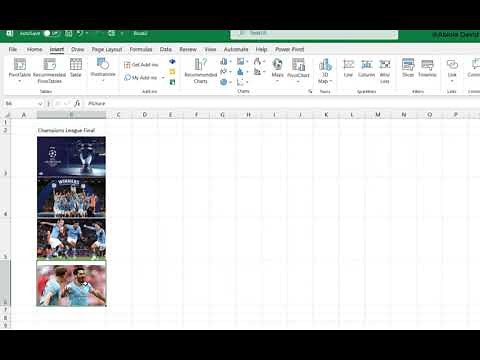Insert a Table from the ribbon
Image resolution: width=480 pixels, height=360 pixels.
76,67
